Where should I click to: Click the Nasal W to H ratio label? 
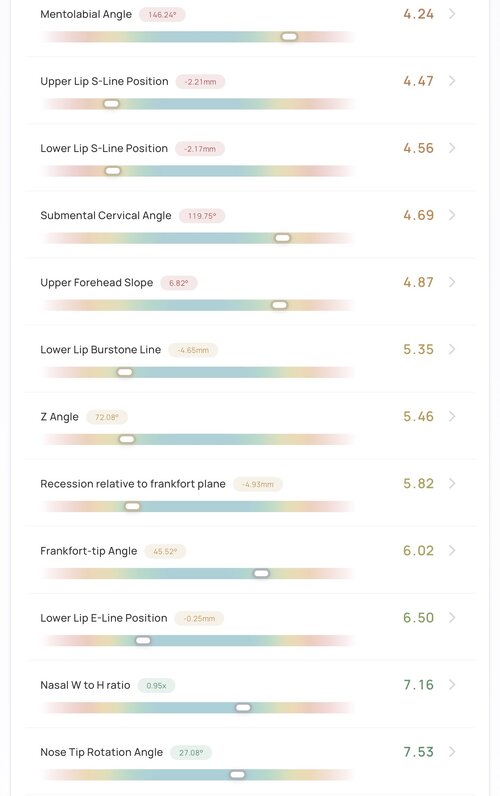pyautogui.click(x=85, y=685)
